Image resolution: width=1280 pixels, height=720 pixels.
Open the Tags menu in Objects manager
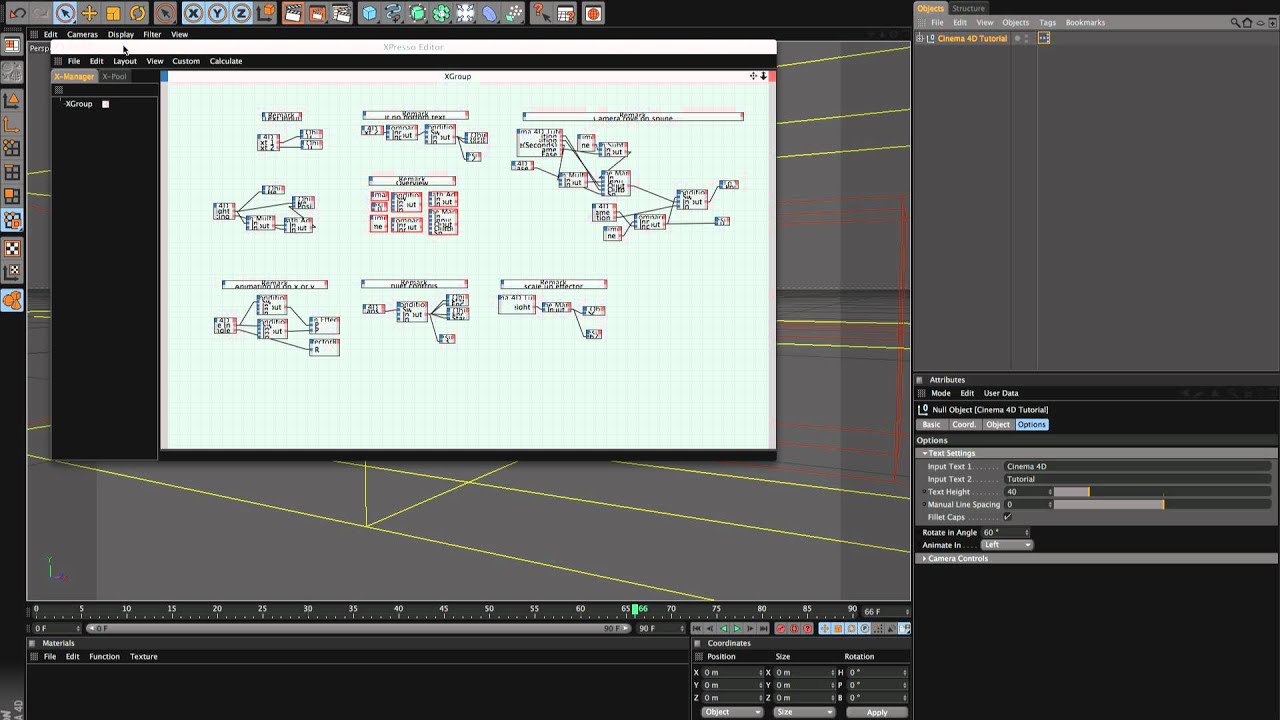pyautogui.click(x=1047, y=22)
